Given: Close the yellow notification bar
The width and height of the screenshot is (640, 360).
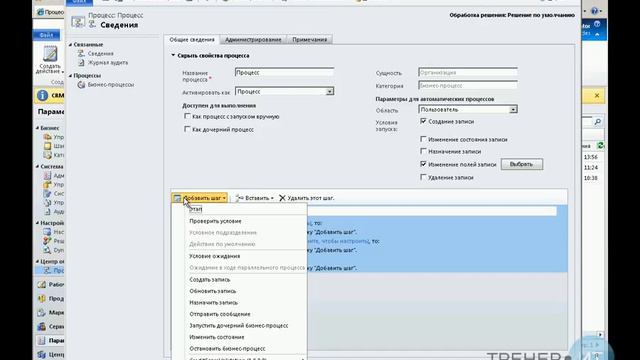Looking at the screenshot, I should pyautogui.click(x=597, y=96).
